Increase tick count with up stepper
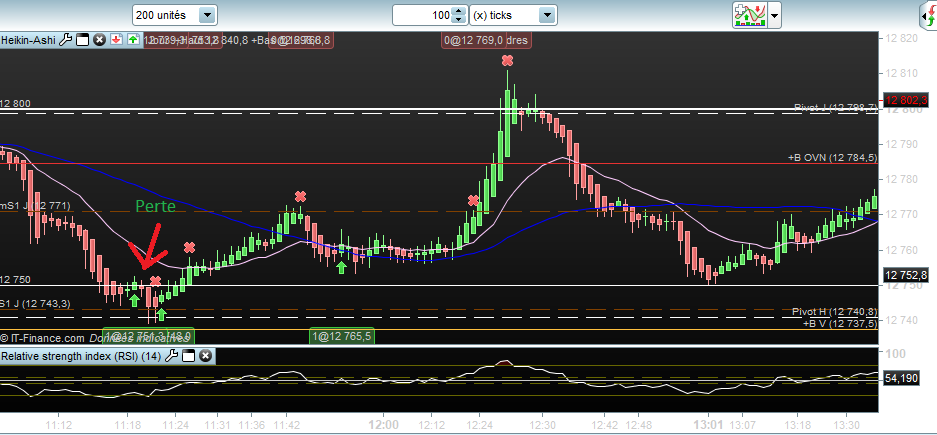The image size is (937, 435). (458, 11)
